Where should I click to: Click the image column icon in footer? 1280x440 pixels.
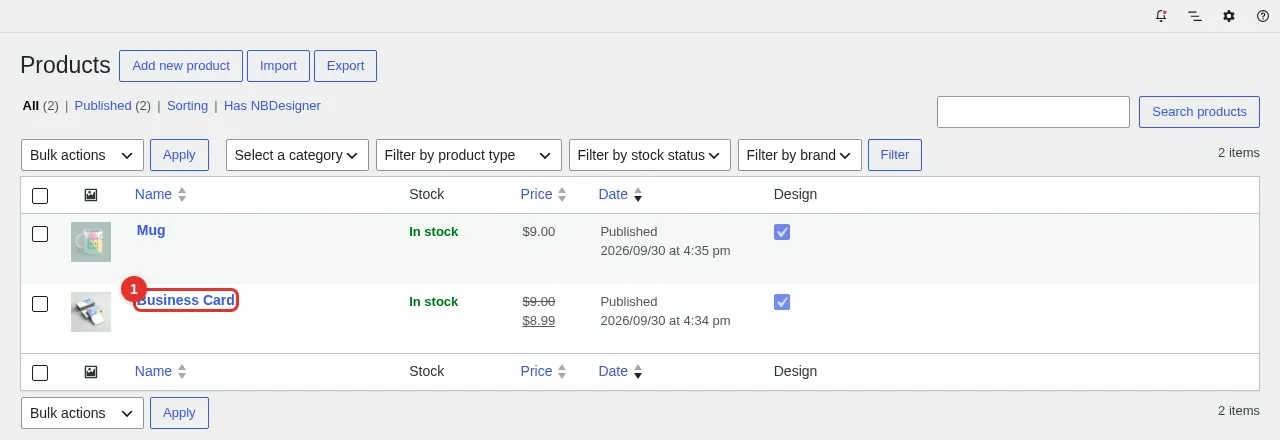click(x=91, y=372)
